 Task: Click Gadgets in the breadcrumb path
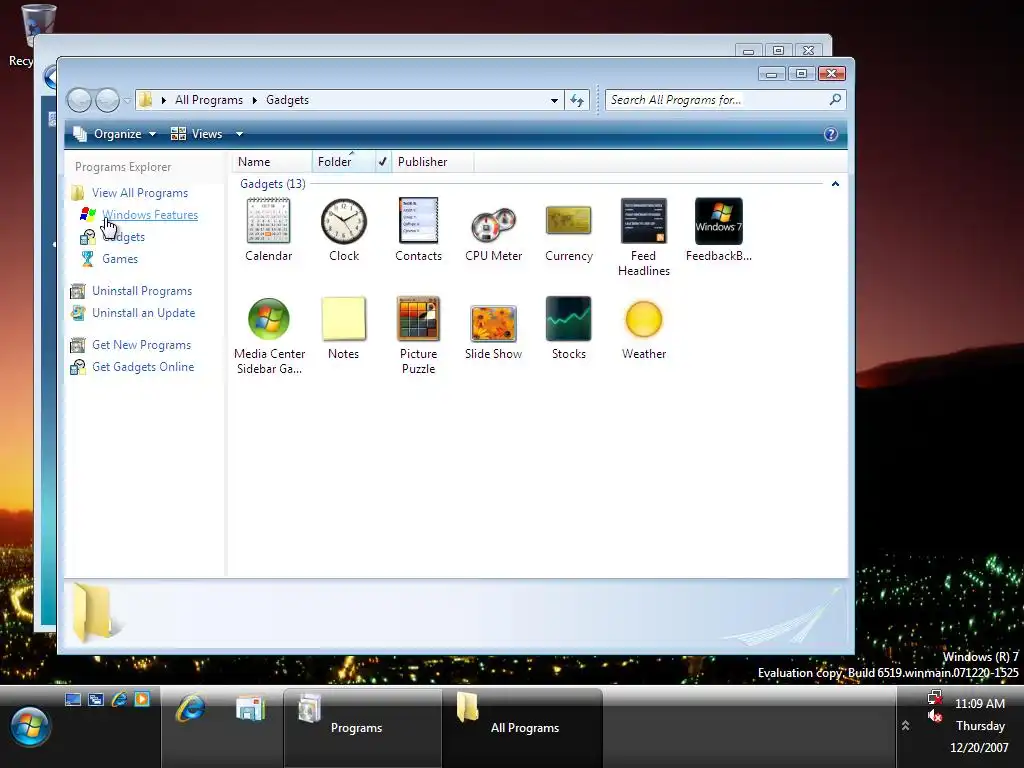tap(287, 100)
